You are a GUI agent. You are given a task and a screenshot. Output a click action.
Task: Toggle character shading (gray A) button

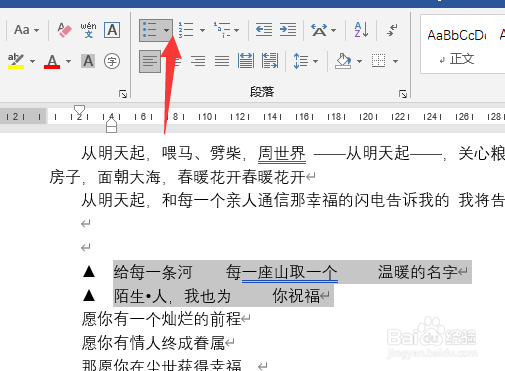tap(88, 61)
